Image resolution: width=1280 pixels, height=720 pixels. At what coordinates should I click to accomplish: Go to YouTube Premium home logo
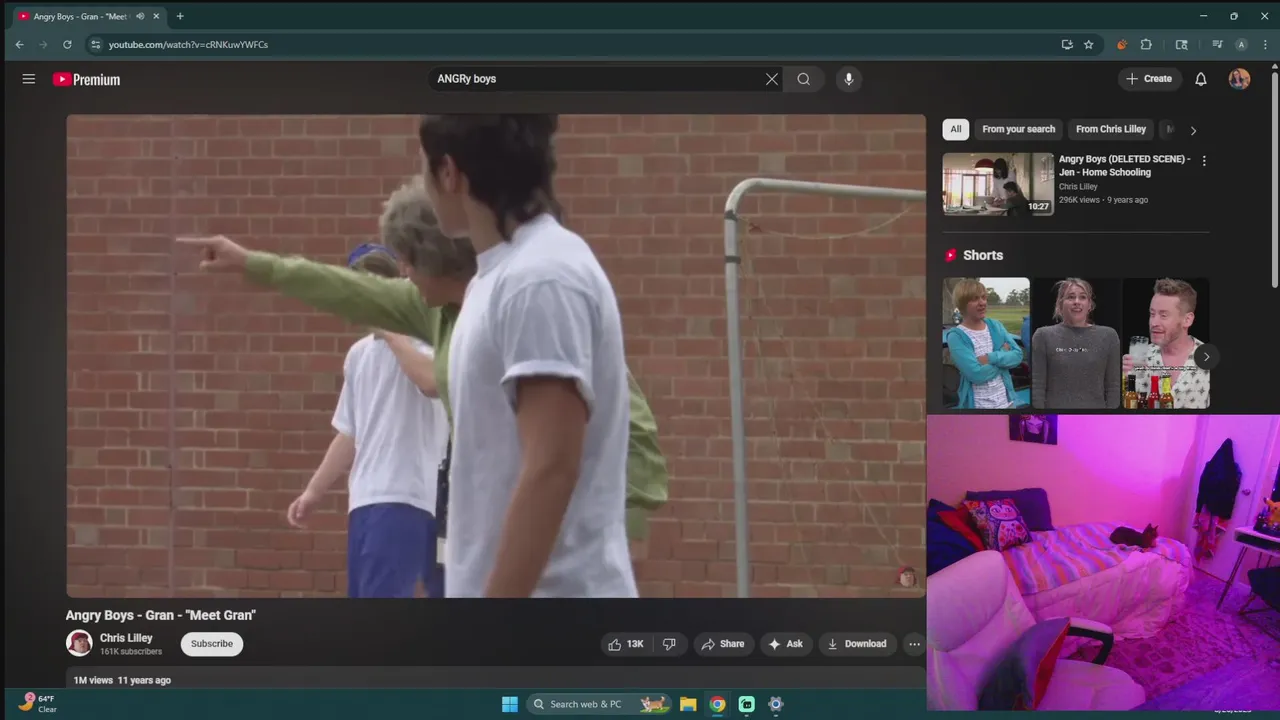click(x=86, y=79)
